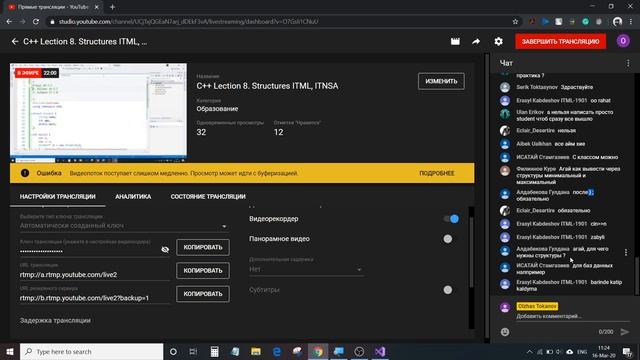Open File Explorer from taskbar
Screen dimensions: 640x360
pyautogui.click(x=256, y=351)
